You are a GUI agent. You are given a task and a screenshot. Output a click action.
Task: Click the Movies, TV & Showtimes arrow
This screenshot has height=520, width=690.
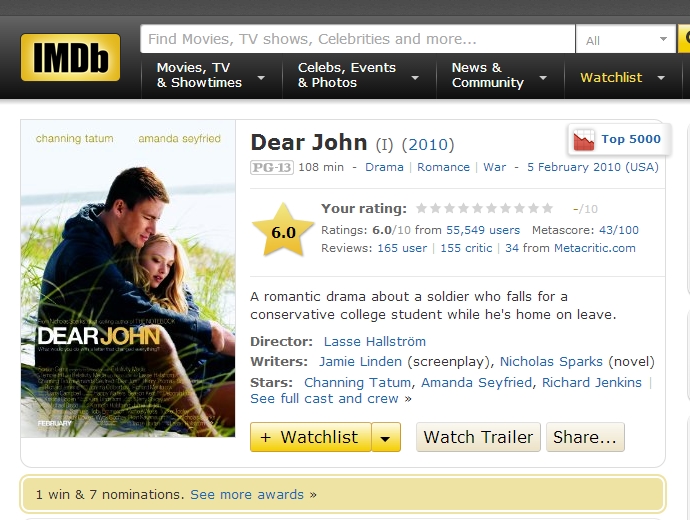[261, 78]
